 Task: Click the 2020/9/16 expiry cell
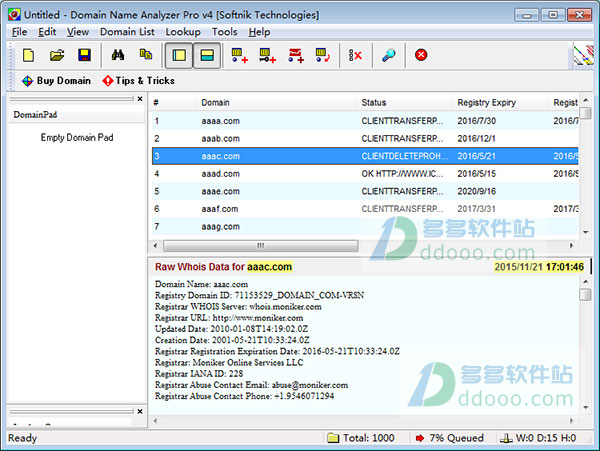point(476,191)
